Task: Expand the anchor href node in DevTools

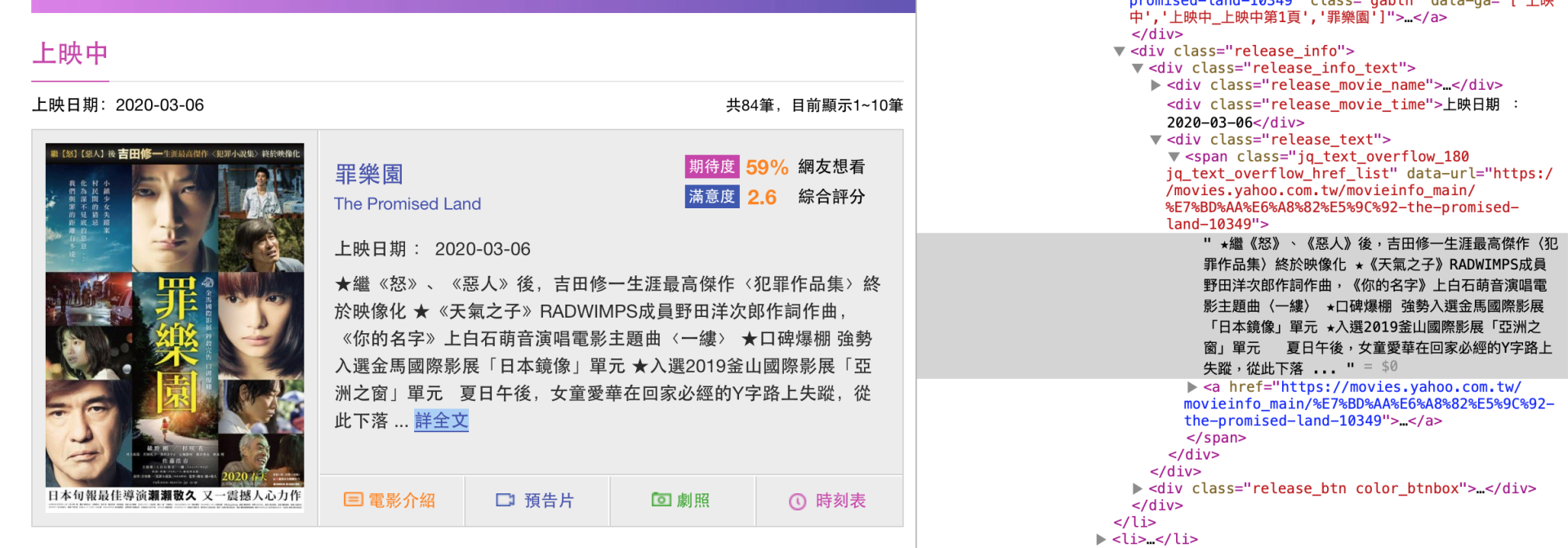Action: click(x=1192, y=387)
